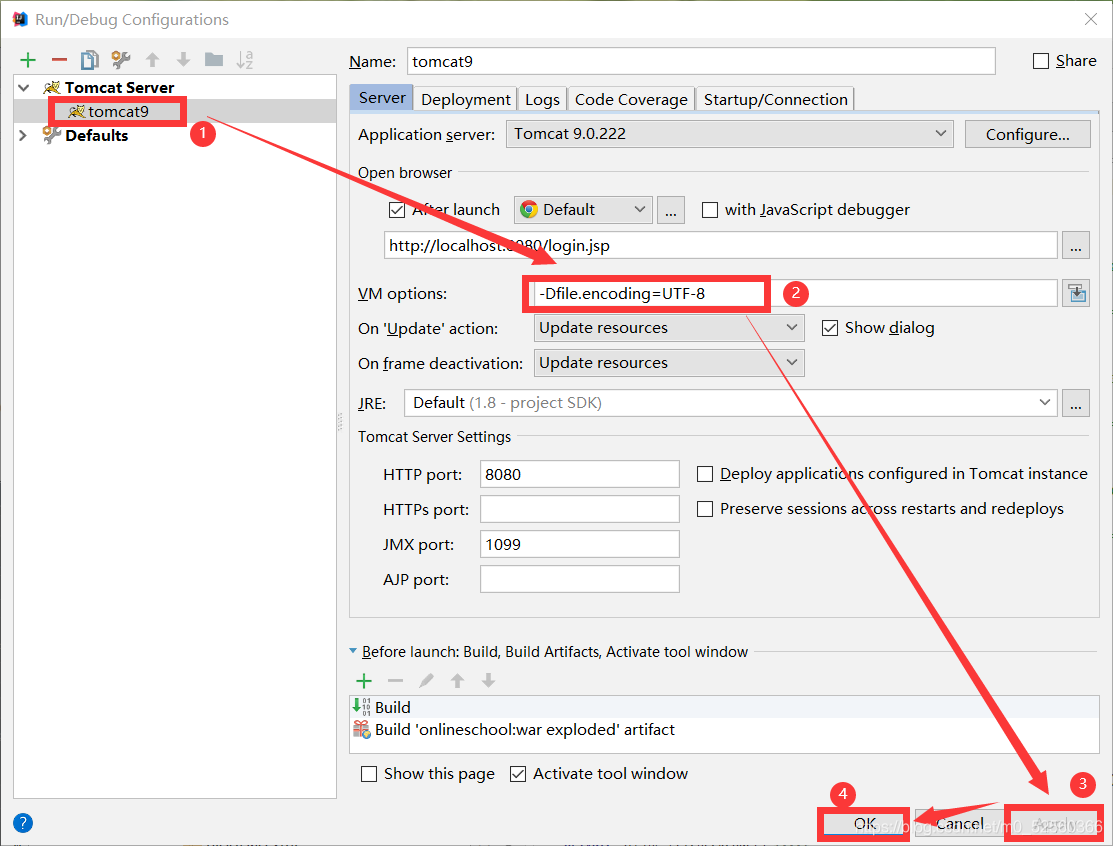Enable Preserve sessions across restarts and redeploys
Image resolution: width=1113 pixels, height=846 pixels.
(x=705, y=509)
